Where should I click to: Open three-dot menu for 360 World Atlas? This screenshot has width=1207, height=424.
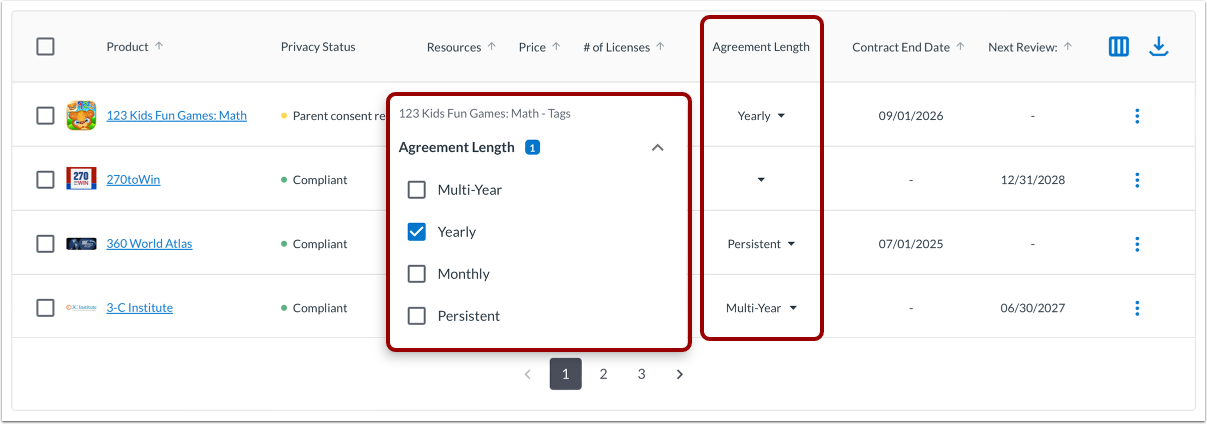[x=1137, y=244]
